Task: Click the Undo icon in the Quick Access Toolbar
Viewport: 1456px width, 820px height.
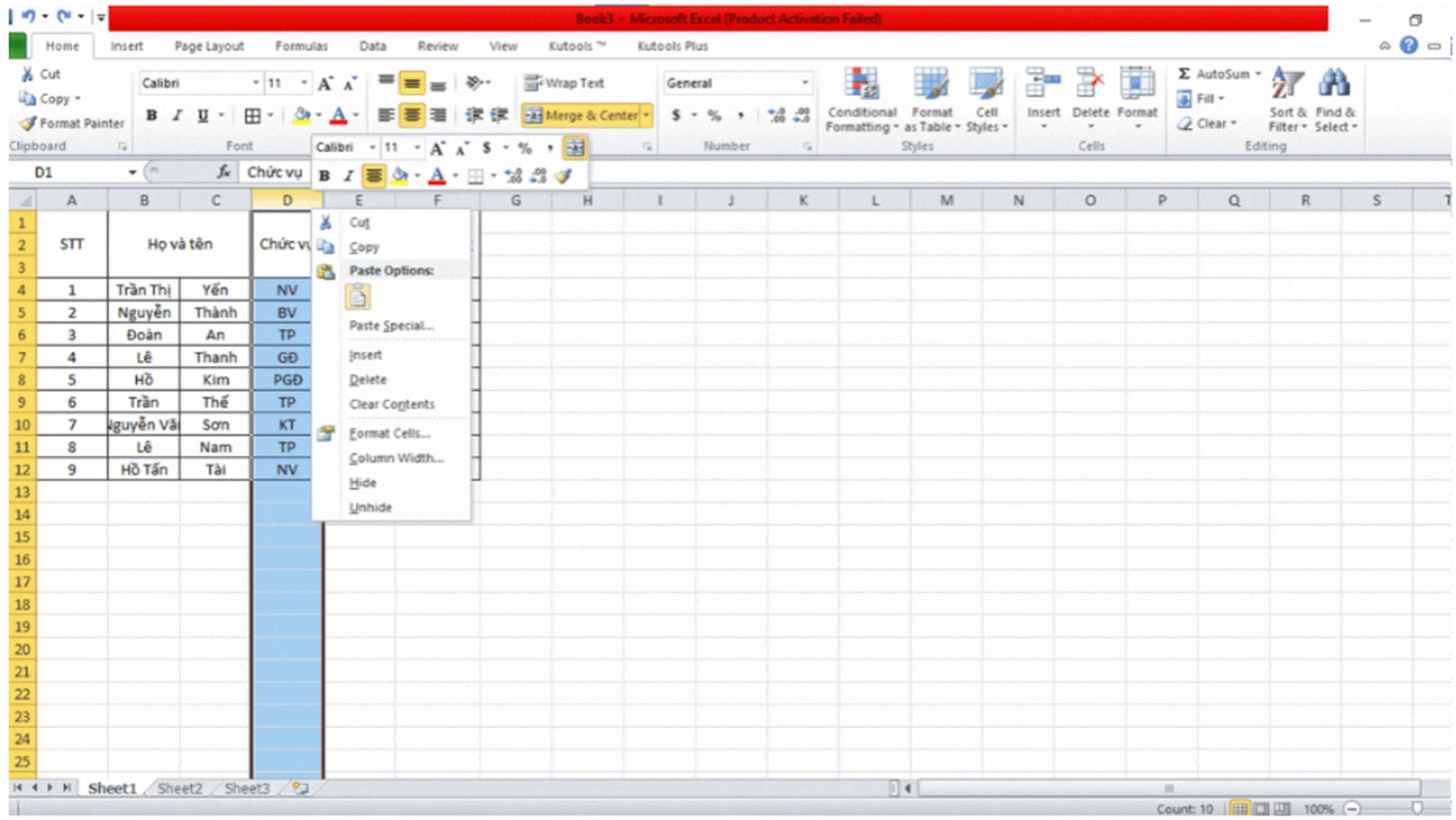Action: (x=28, y=16)
